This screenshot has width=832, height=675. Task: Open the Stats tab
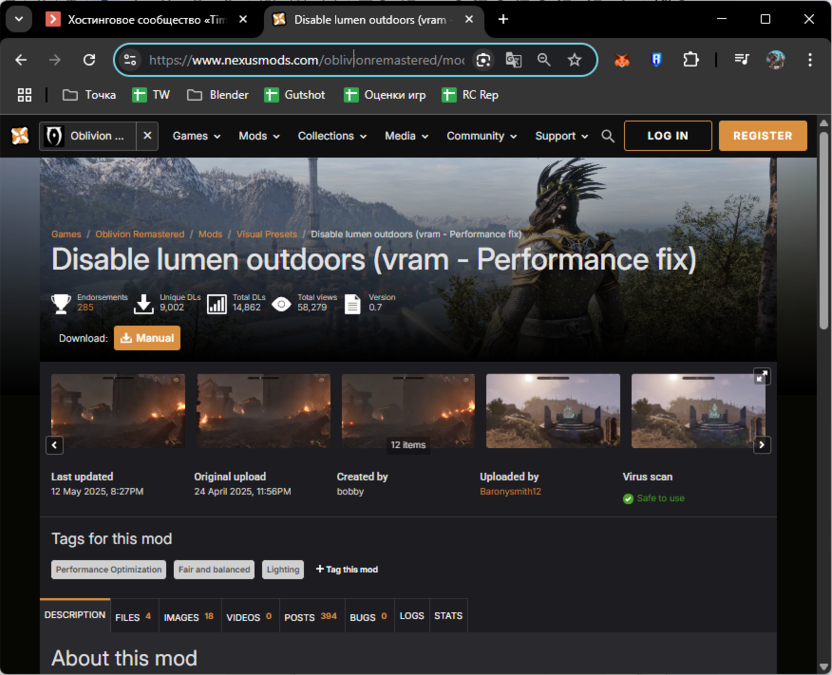point(448,616)
